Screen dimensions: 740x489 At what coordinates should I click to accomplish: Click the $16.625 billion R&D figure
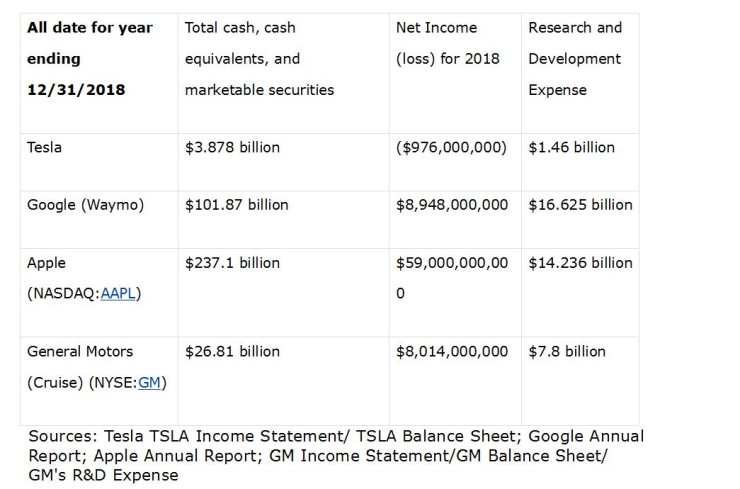pos(580,205)
